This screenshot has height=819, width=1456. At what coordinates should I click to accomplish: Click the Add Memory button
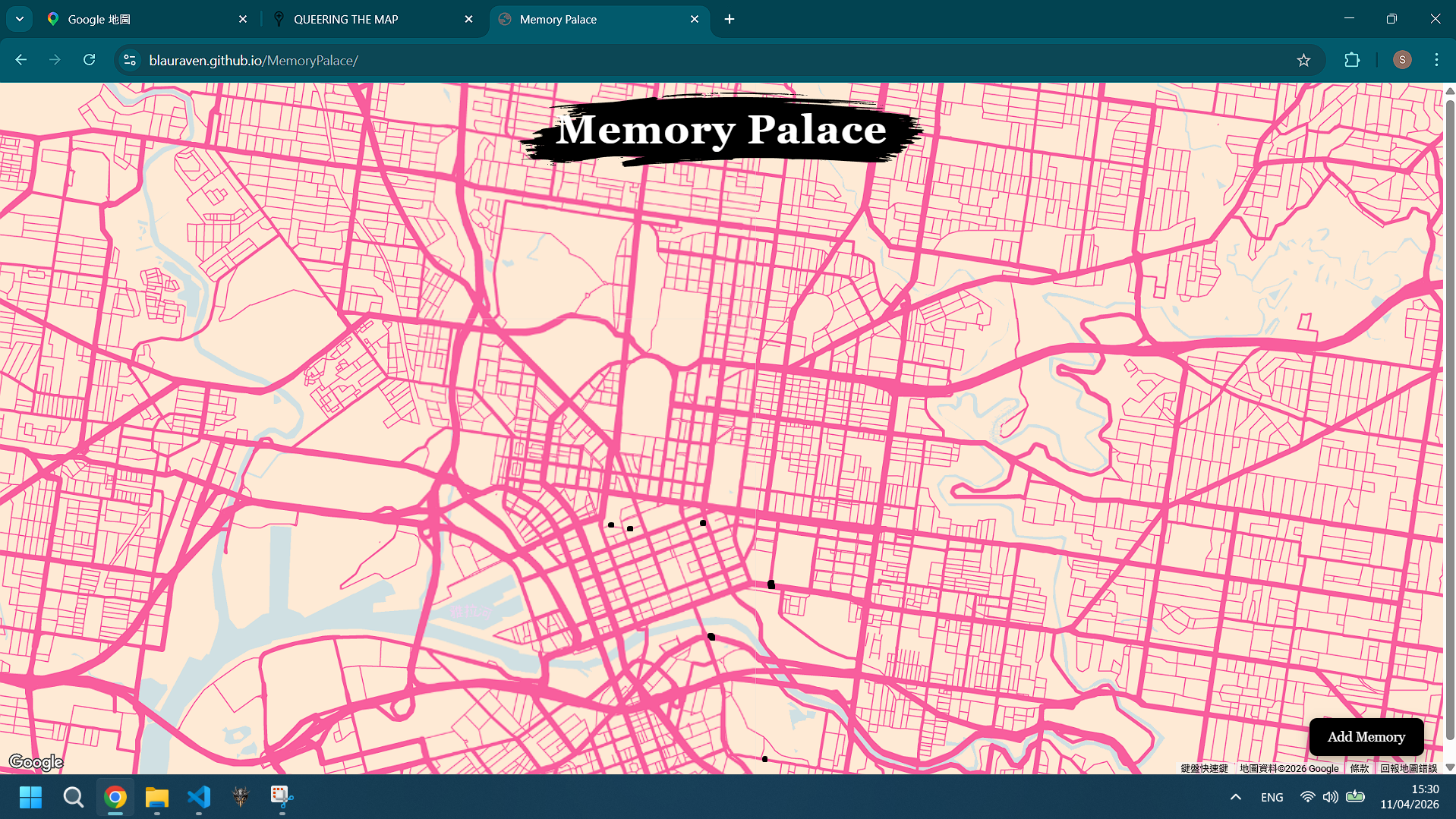(1366, 736)
